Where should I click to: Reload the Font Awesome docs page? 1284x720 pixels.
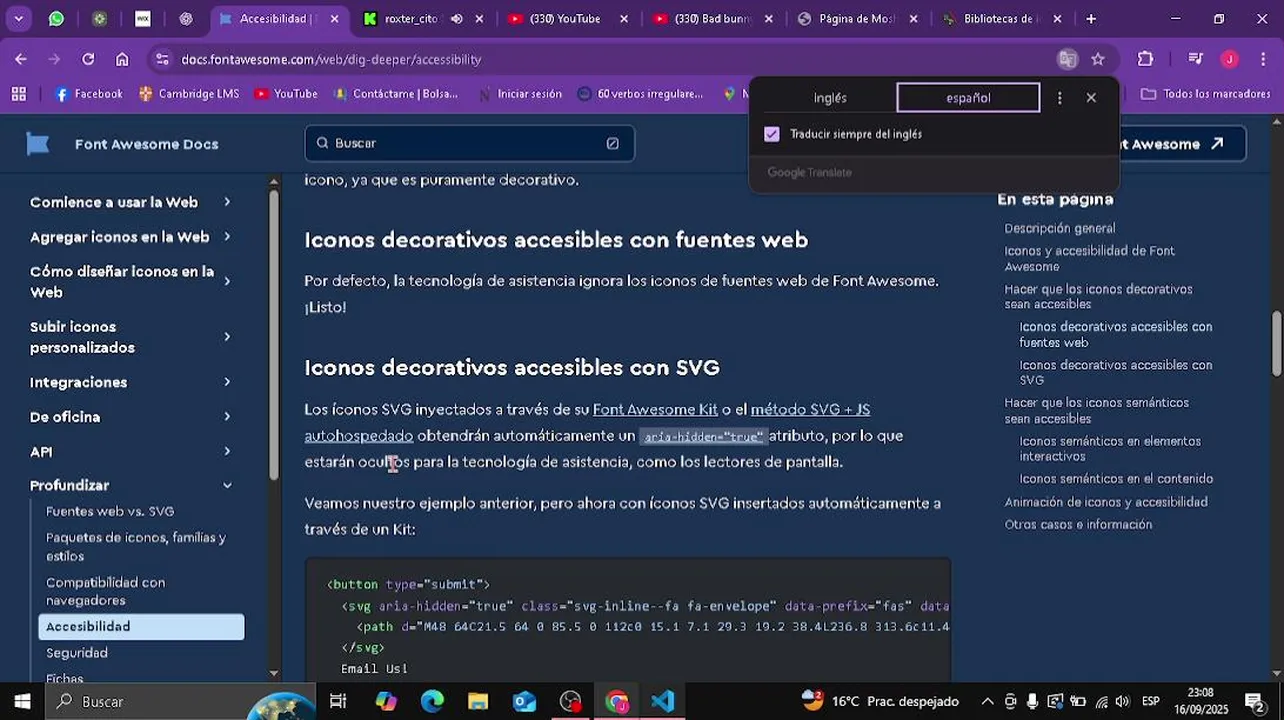coord(88,59)
